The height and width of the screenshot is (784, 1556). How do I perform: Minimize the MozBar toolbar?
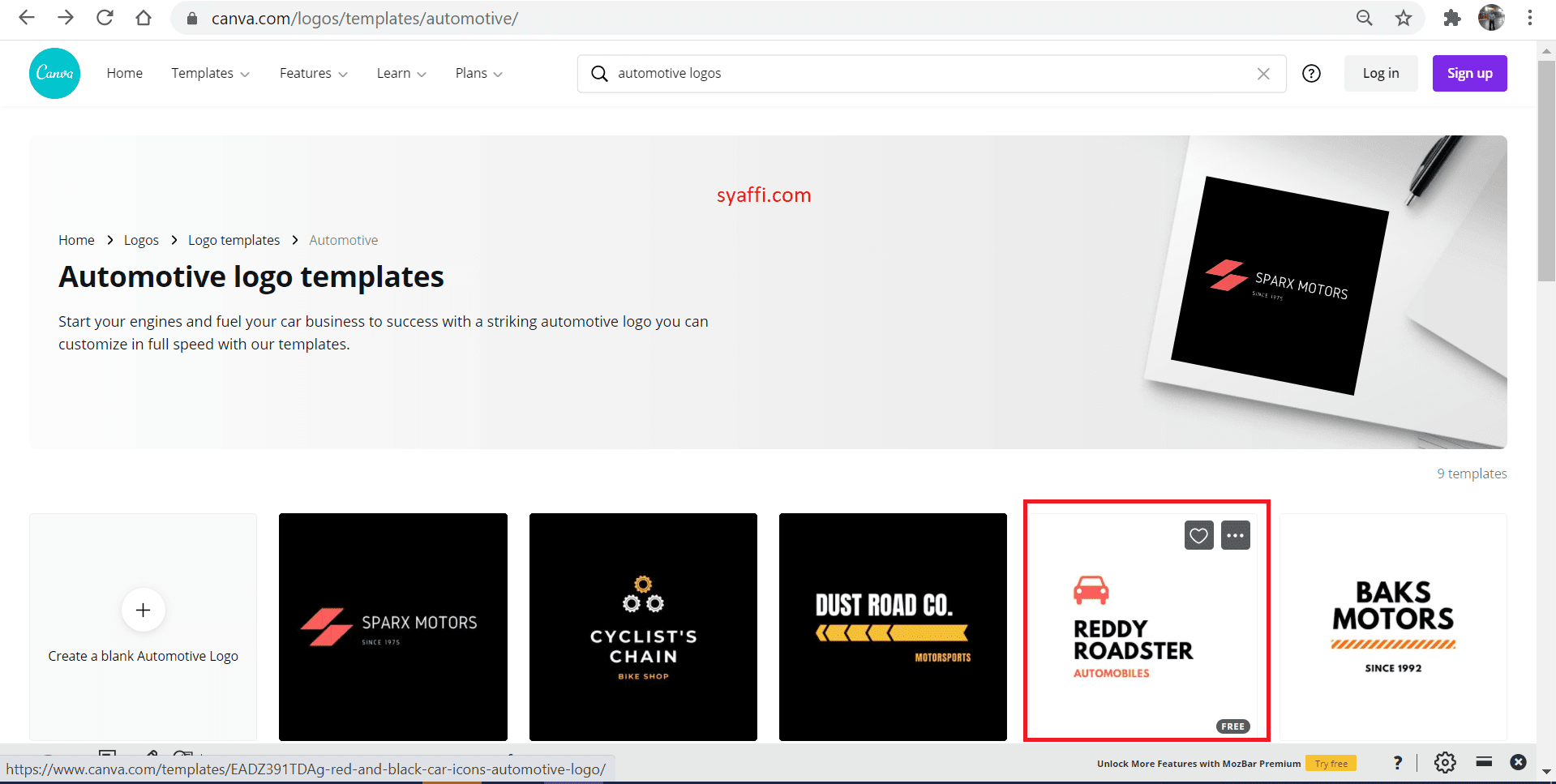pos(1484,762)
